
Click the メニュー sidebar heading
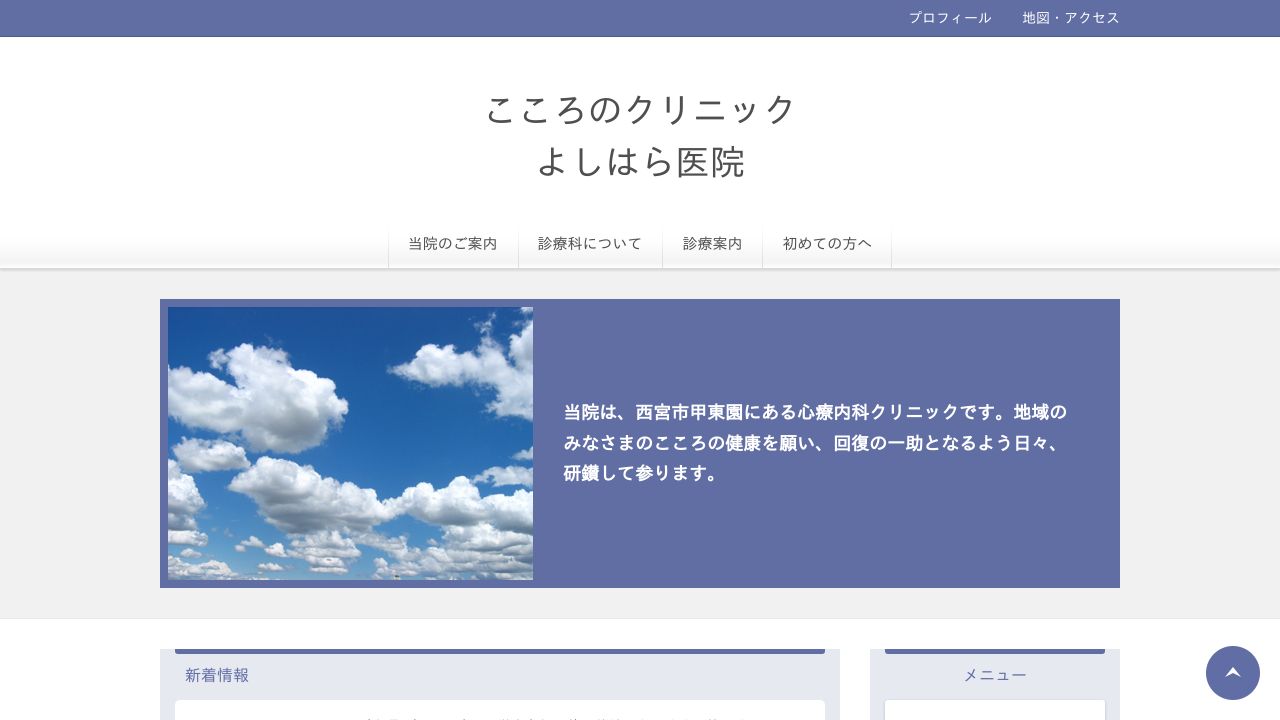pyautogui.click(x=994, y=675)
